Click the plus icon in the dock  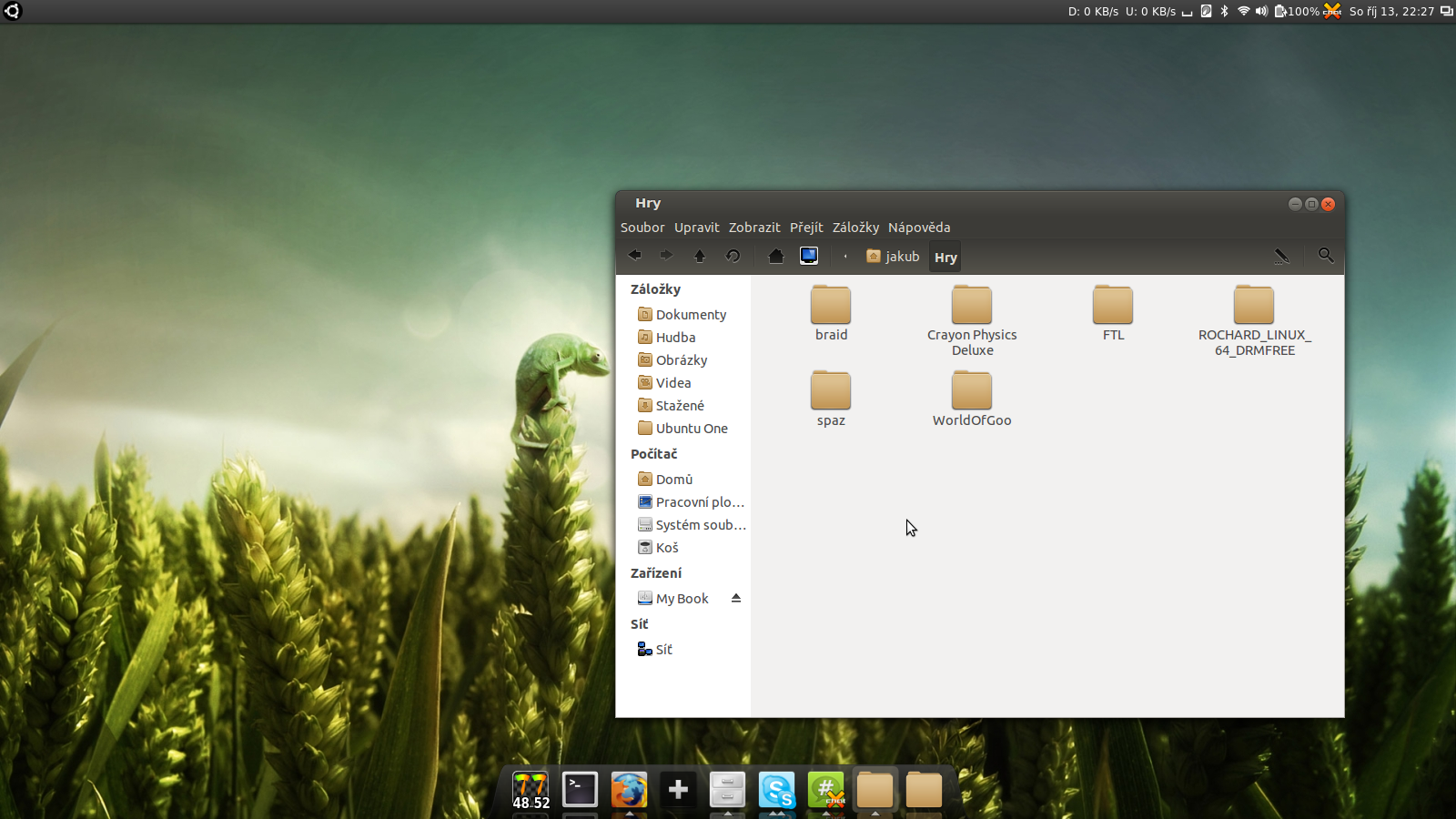point(678,790)
